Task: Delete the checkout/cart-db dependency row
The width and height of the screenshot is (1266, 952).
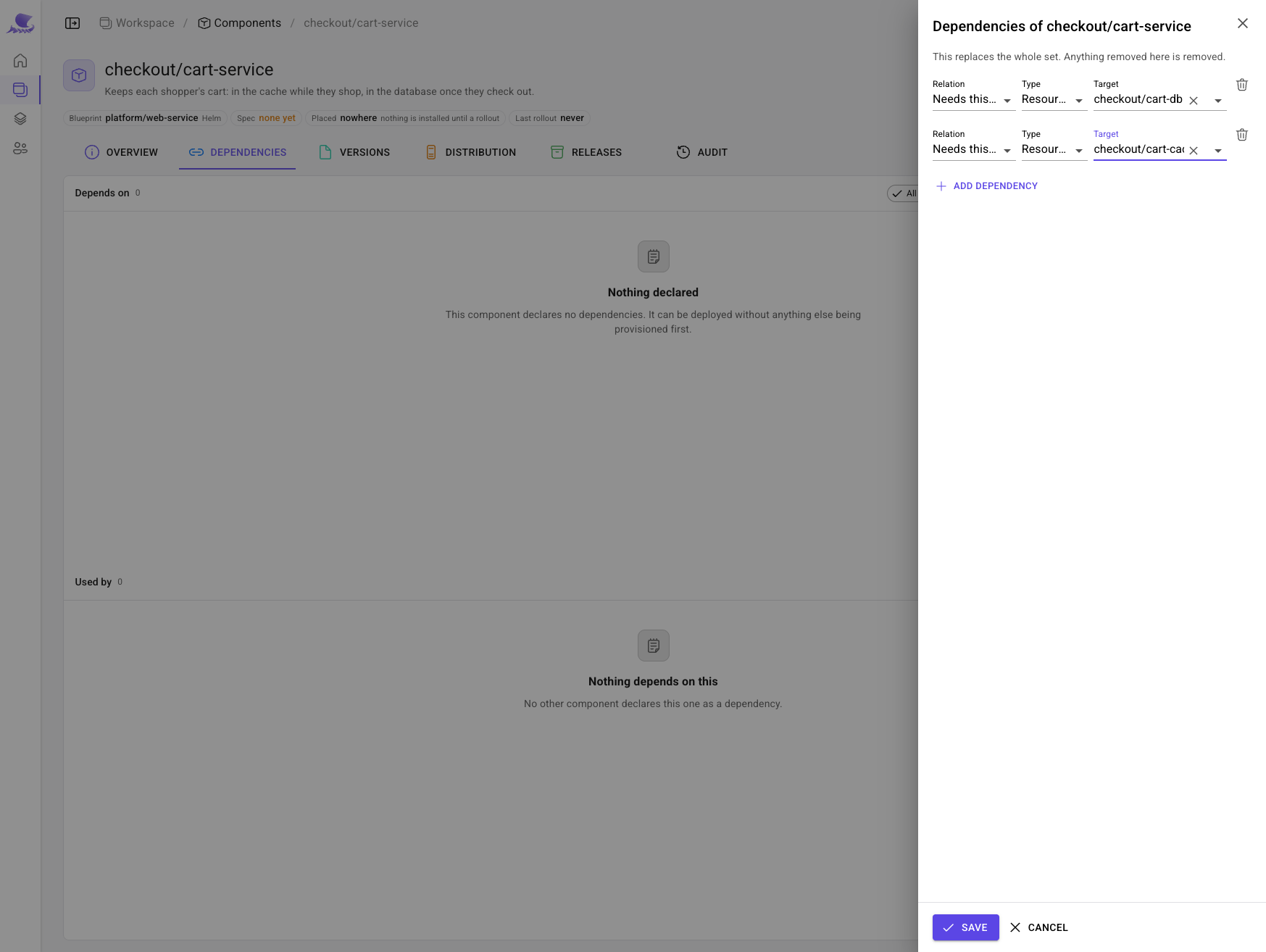Action: coord(1242,85)
